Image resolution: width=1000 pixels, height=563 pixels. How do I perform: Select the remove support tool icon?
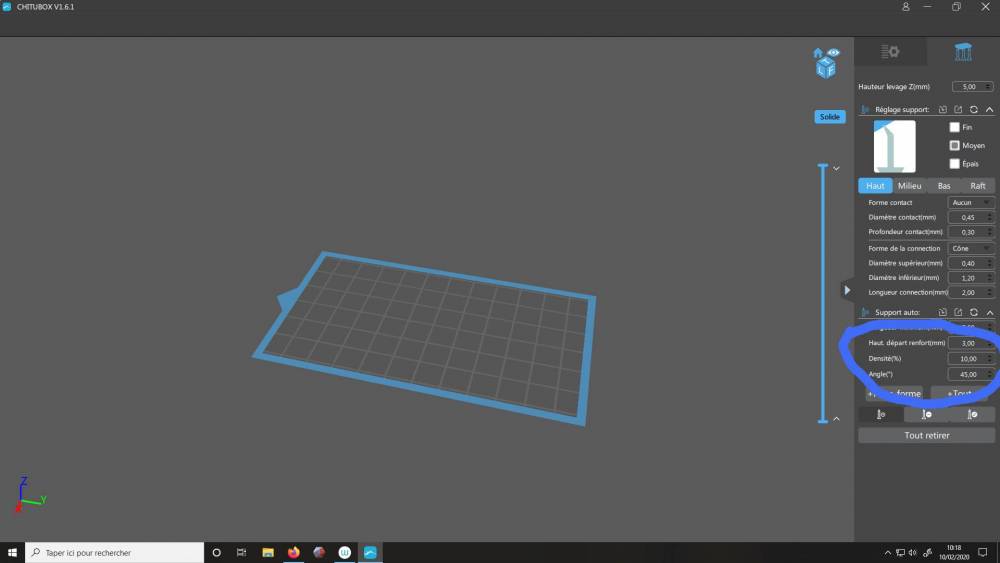pyautogui.click(x=927, y=414)
